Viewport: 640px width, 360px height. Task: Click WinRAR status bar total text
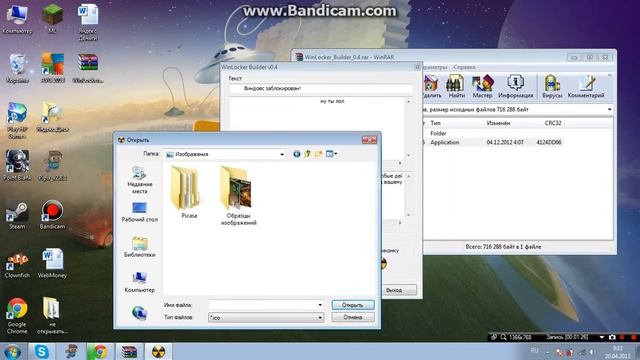click(x=503, y=247)
